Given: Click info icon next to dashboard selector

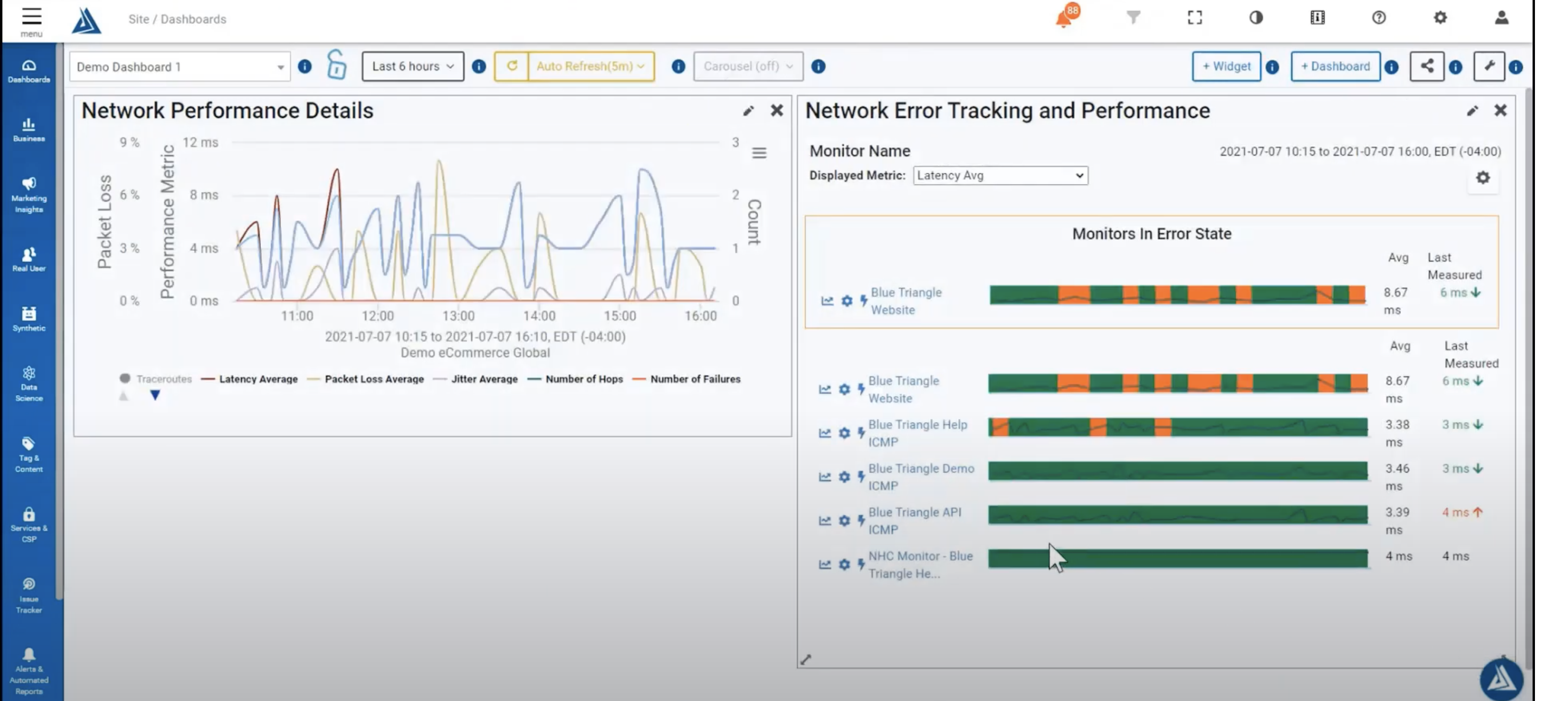Looking at the screenshot, I should (305, 67).
